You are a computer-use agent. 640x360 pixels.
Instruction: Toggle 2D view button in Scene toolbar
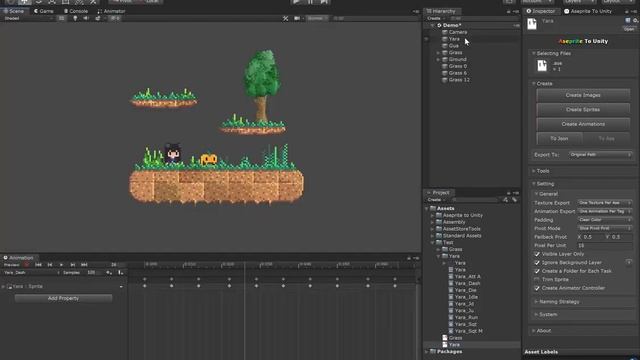61,18
